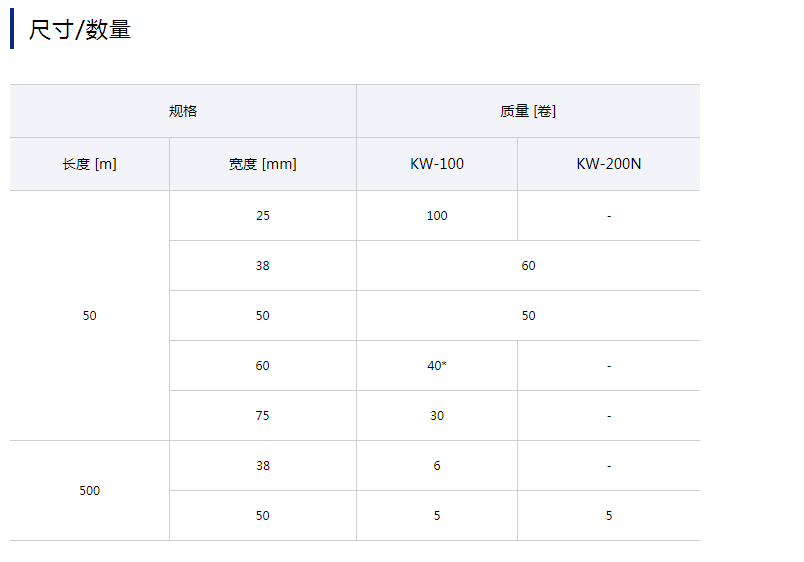Select the 500 length cell
Screen dimensions: 804x562
pos(90,490)
